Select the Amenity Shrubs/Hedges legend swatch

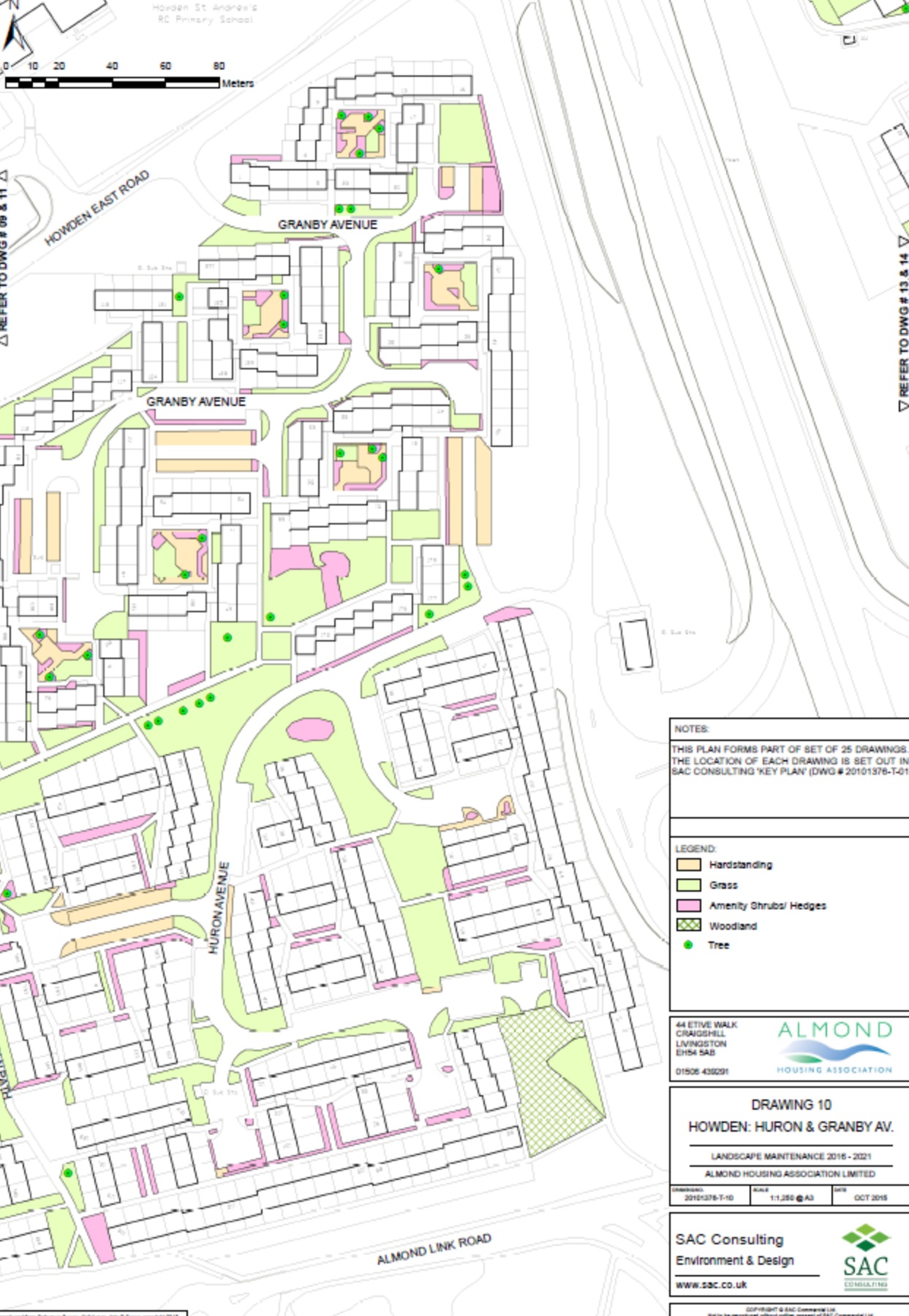coord(688,906)
